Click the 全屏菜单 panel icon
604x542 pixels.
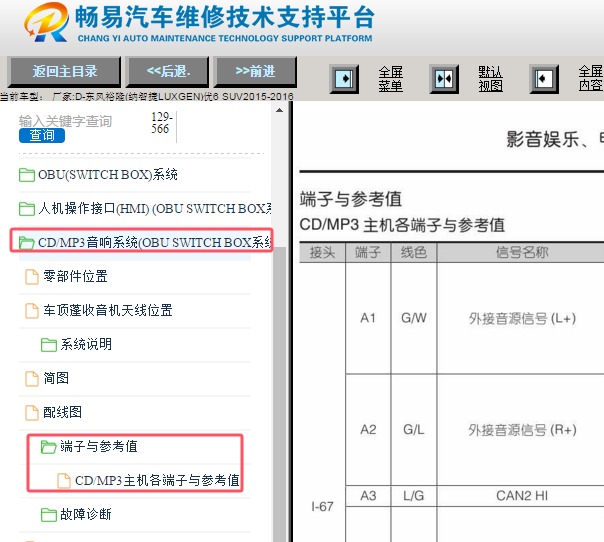344,79
